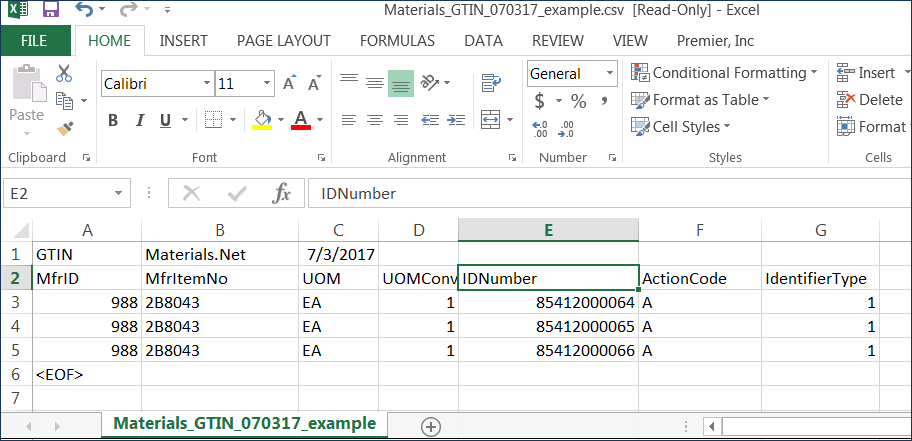Screen dimensions: 912x441
Task: Click the Accounting dollar format icon
Action: (540, 101)
